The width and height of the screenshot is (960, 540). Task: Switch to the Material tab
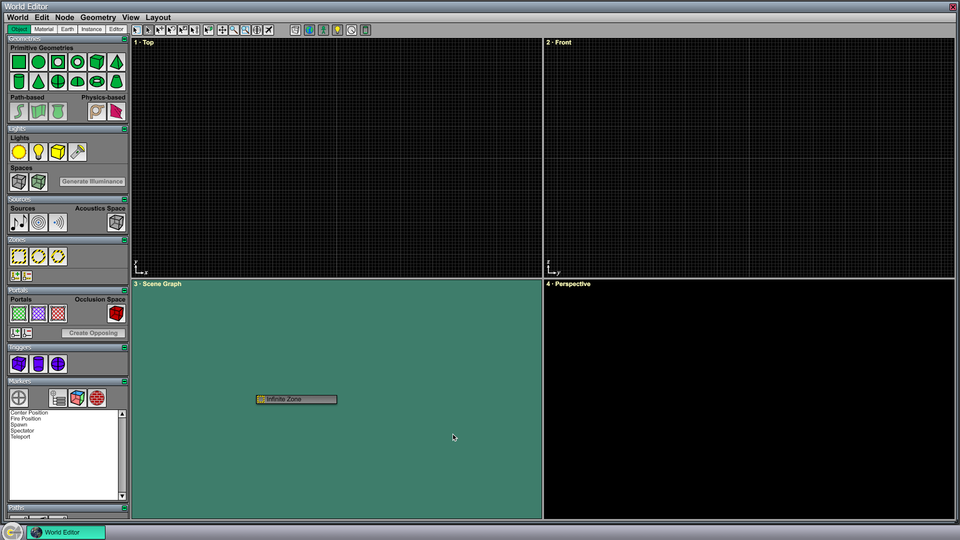tap(43, 29)
